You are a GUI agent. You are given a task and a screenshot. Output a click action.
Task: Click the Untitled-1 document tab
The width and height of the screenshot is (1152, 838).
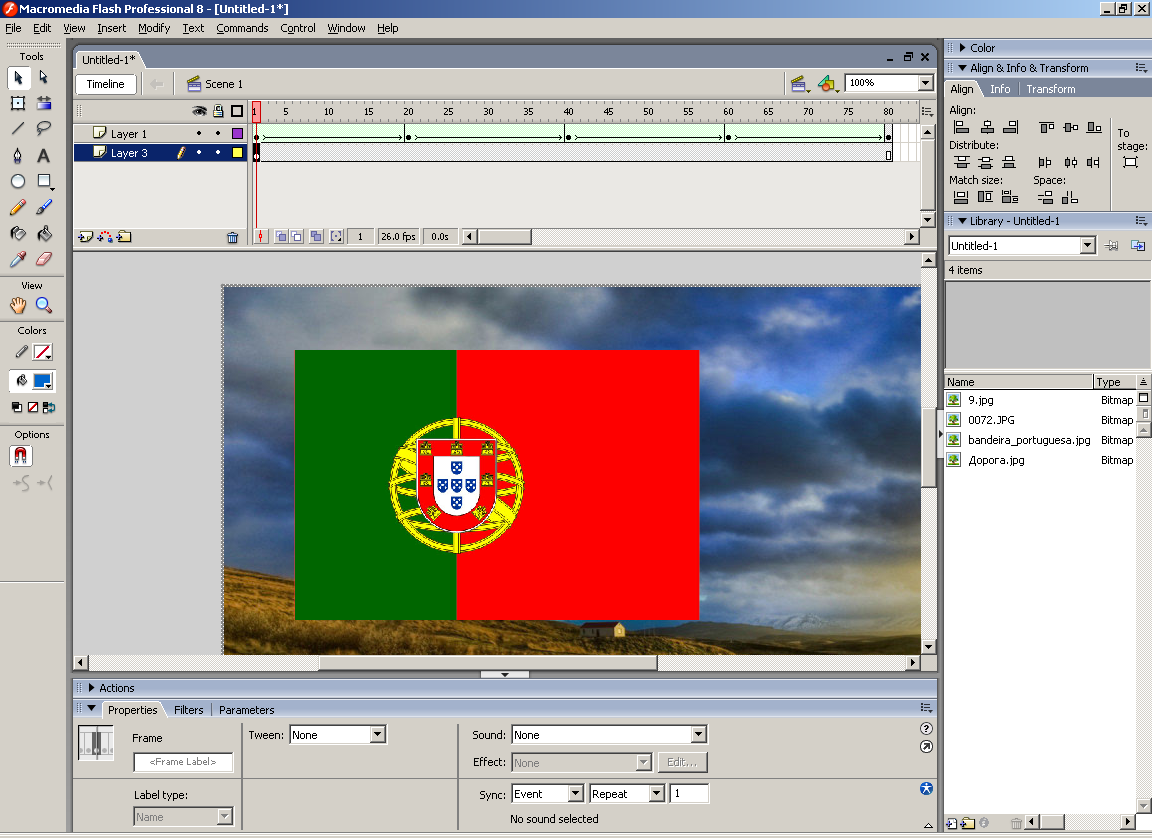pyautogui.click(x=109, y=59)
